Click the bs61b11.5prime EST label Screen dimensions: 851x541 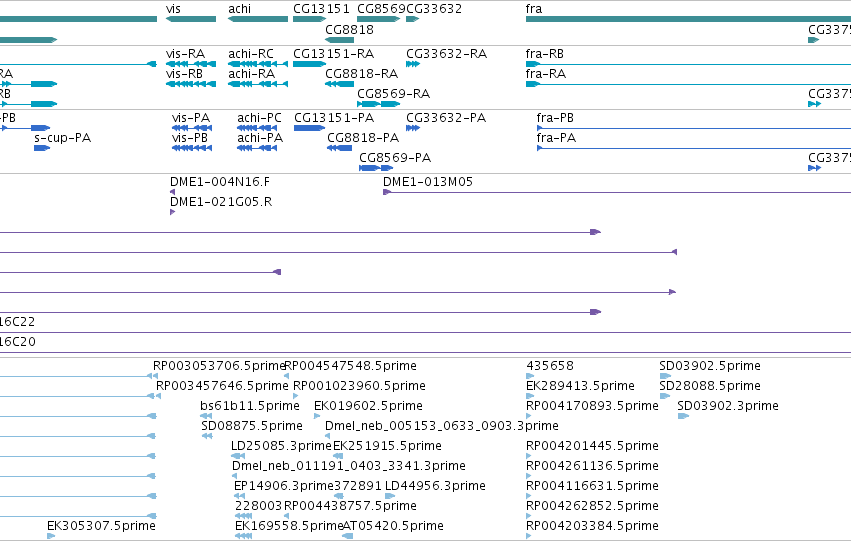(x=250, y=406)
